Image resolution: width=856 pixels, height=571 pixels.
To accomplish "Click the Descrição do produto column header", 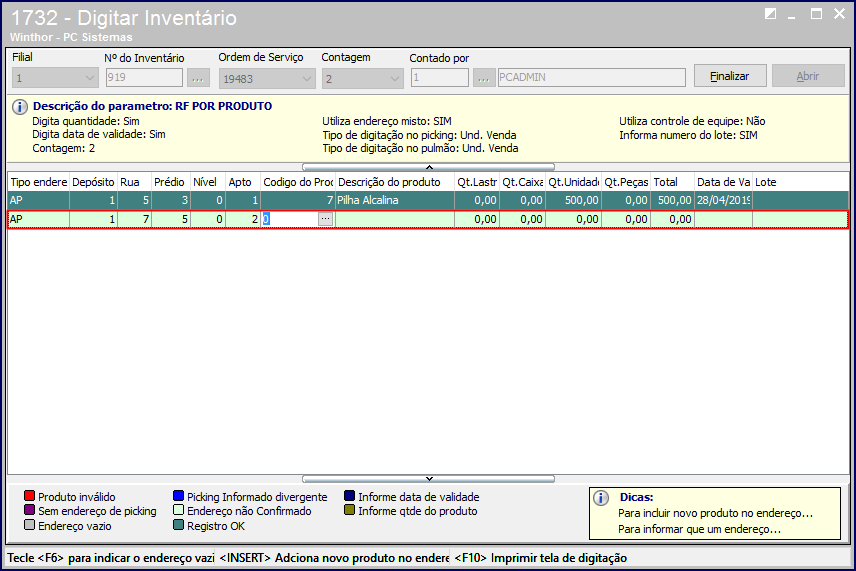I will coord(395,182).
